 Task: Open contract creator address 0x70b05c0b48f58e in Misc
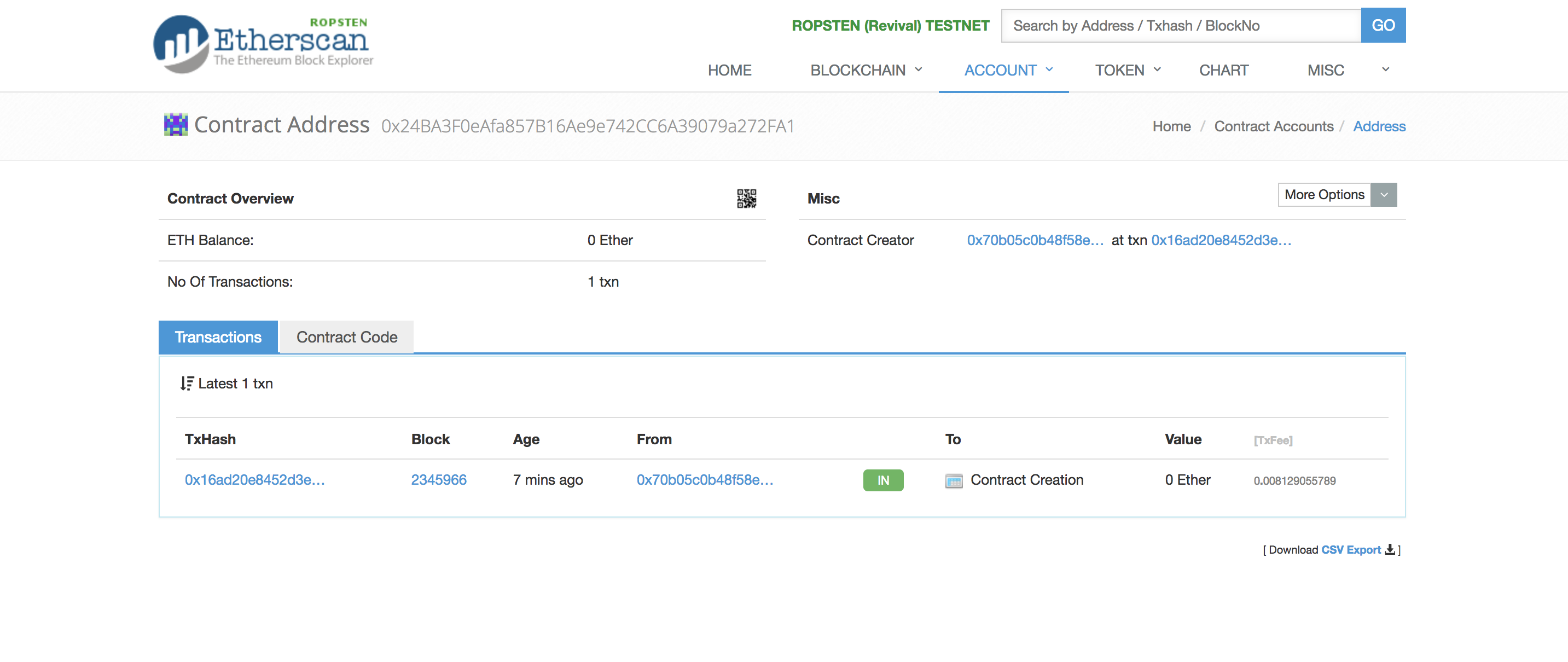pyautogui.click(x=1035, y=240)
